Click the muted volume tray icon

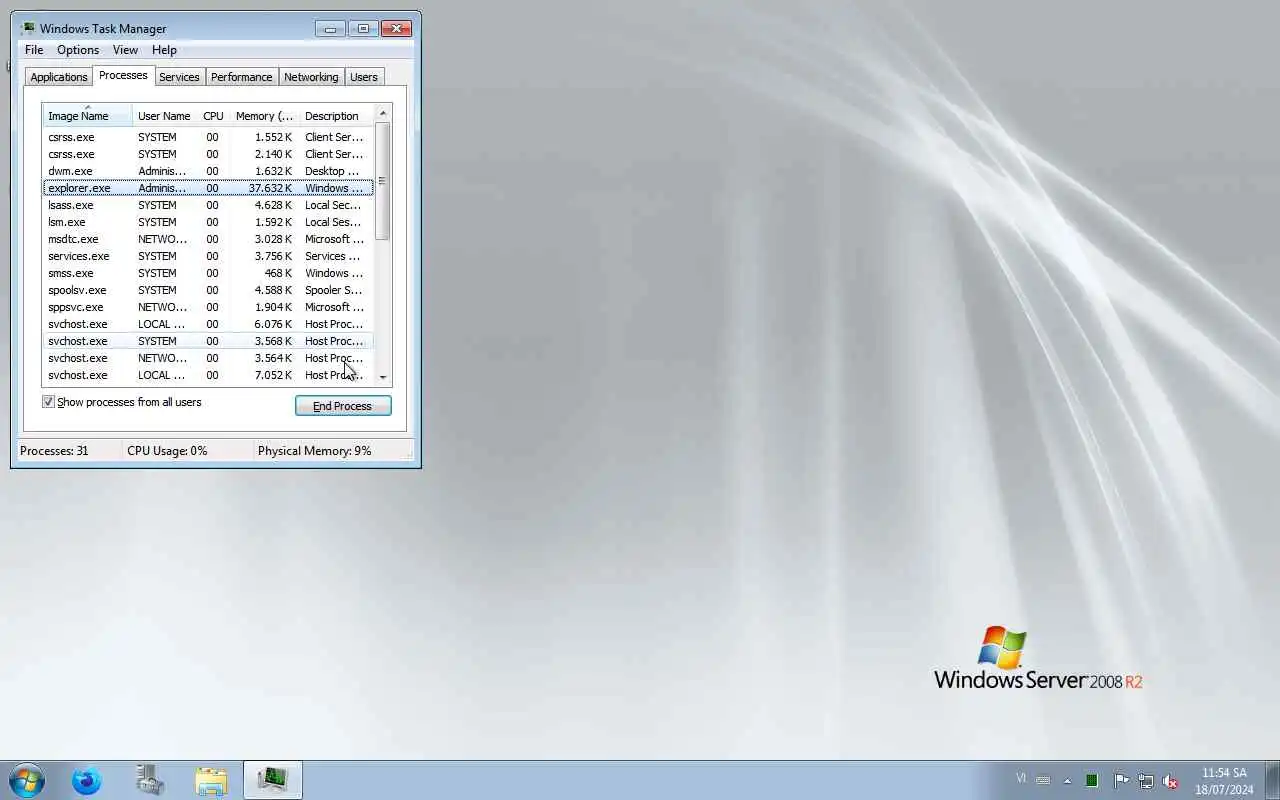coord(1170,781)
